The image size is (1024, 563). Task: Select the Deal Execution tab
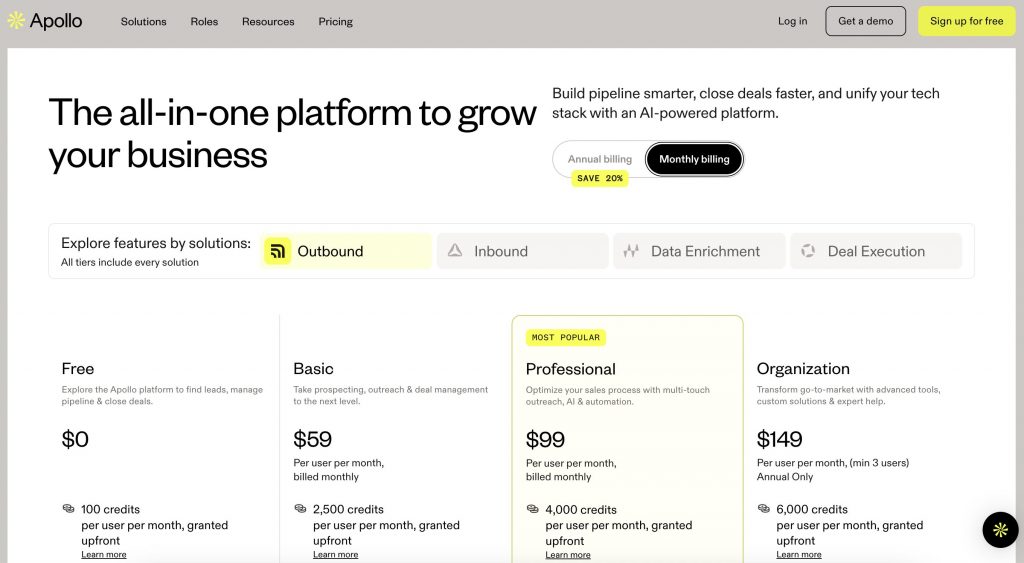[x=876, y=251]
